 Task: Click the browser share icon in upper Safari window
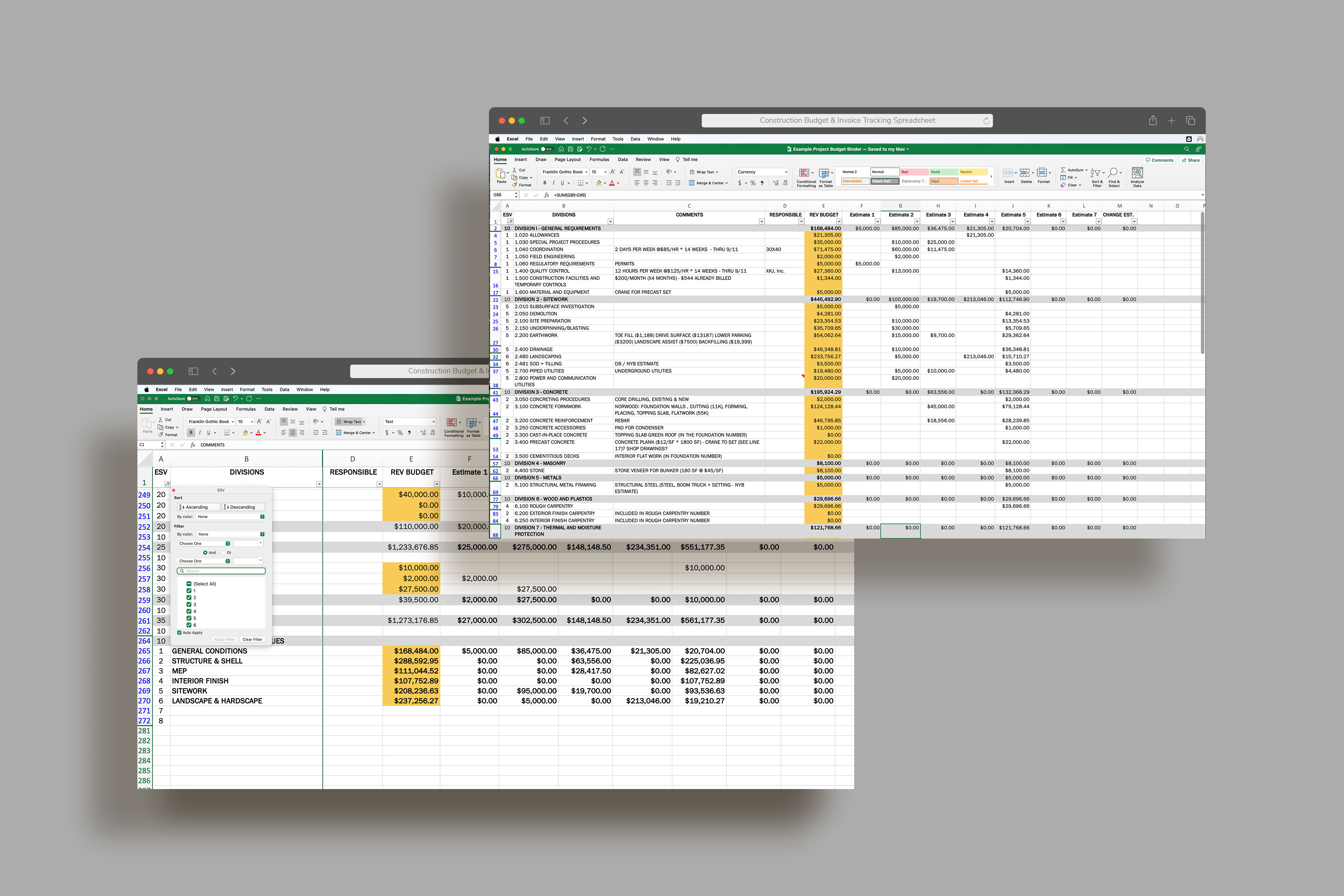pyautogui.click(x=1153, y=121)
